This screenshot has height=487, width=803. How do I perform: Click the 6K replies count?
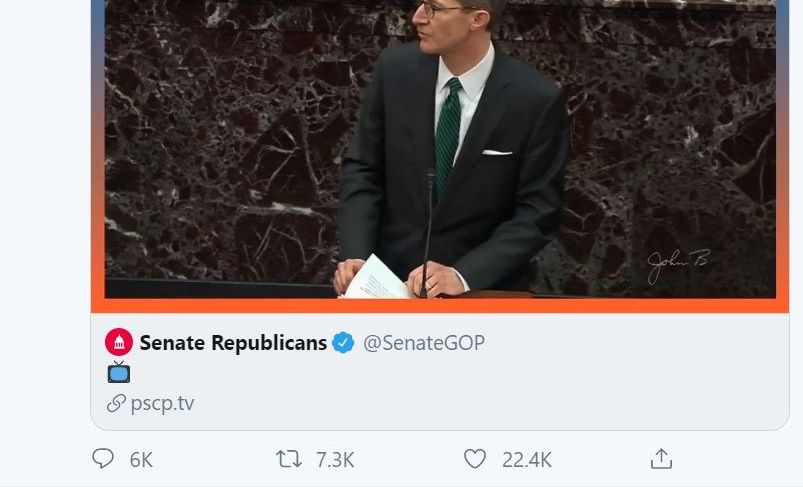click(x=141, y=459)
